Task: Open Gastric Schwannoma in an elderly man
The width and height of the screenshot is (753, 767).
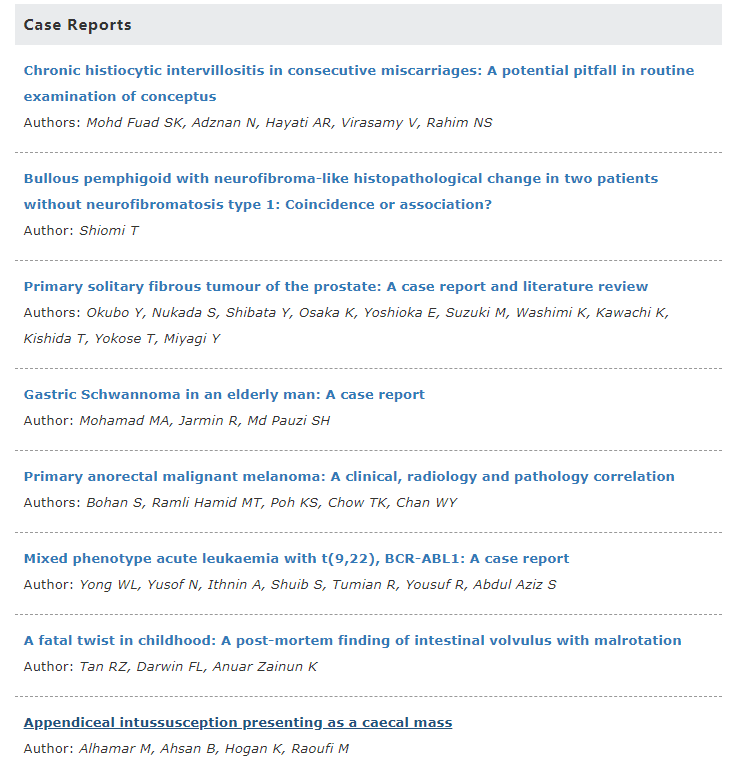Action: coord(224,395)
